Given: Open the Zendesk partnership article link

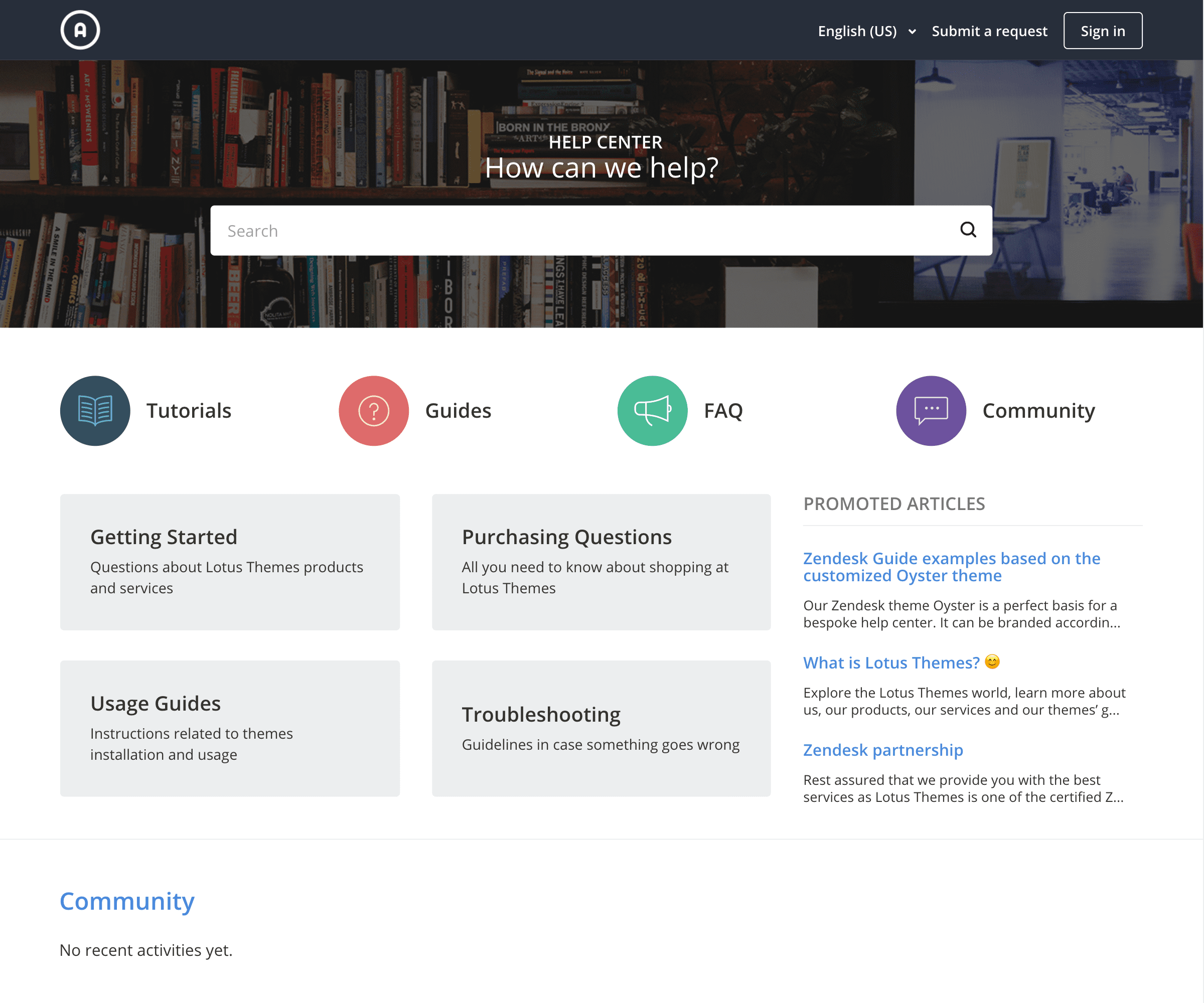Looking at the screenshot, I should click(883, 750).
